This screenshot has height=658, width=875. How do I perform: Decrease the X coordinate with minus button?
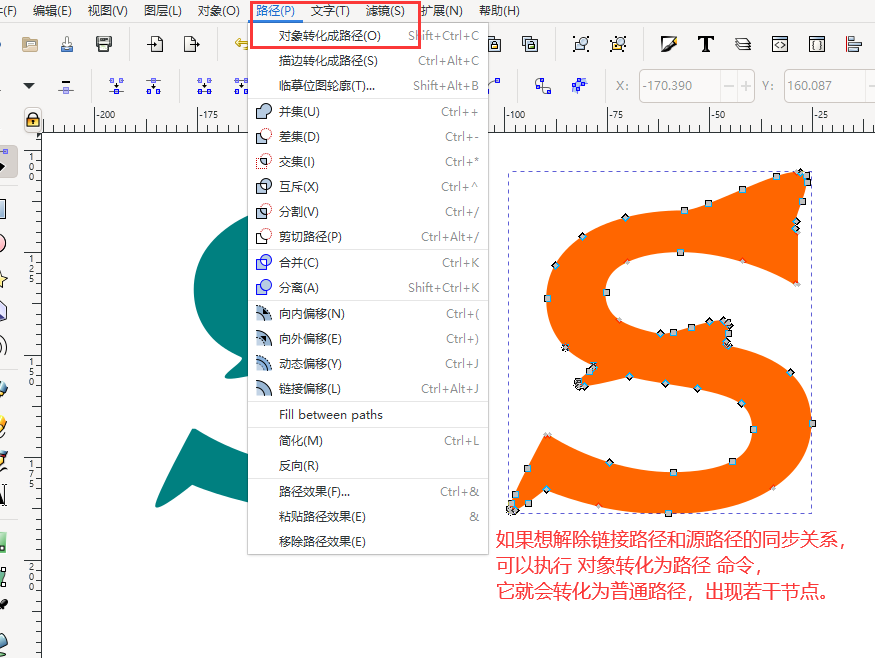(728, 86)
